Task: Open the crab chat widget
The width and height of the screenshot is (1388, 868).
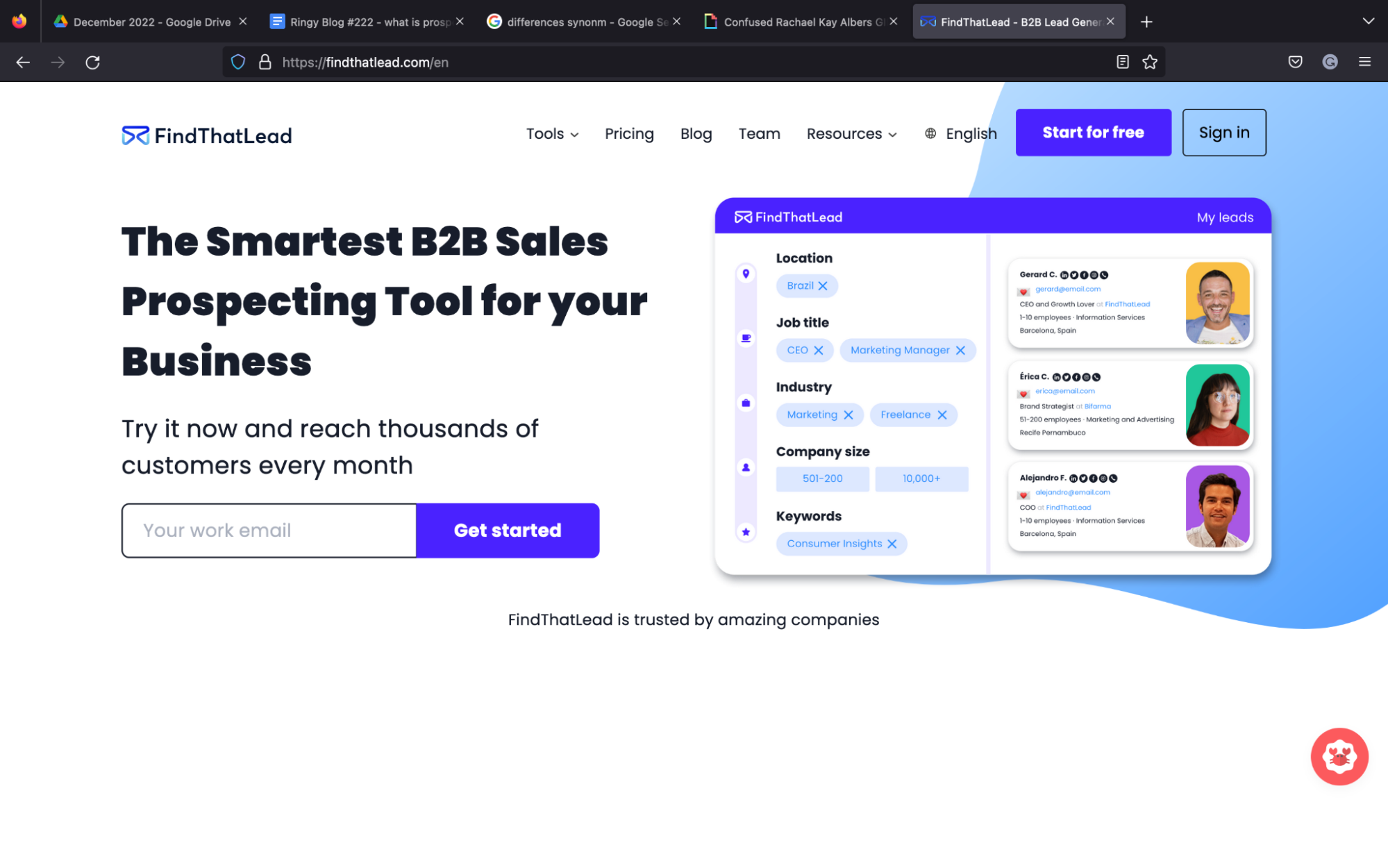Action: pos(1339,756)
